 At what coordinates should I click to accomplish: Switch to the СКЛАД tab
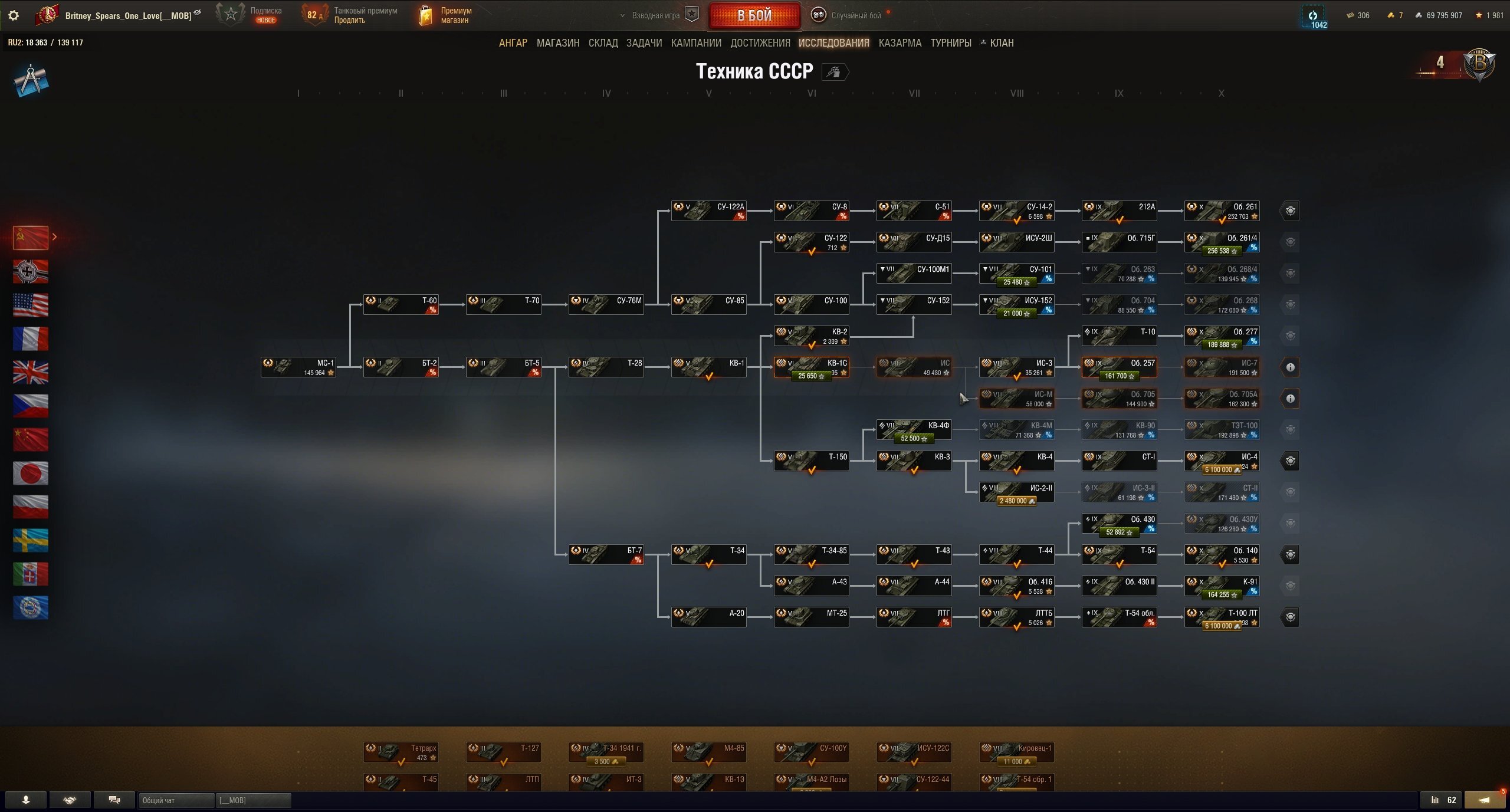pos(603,43)
